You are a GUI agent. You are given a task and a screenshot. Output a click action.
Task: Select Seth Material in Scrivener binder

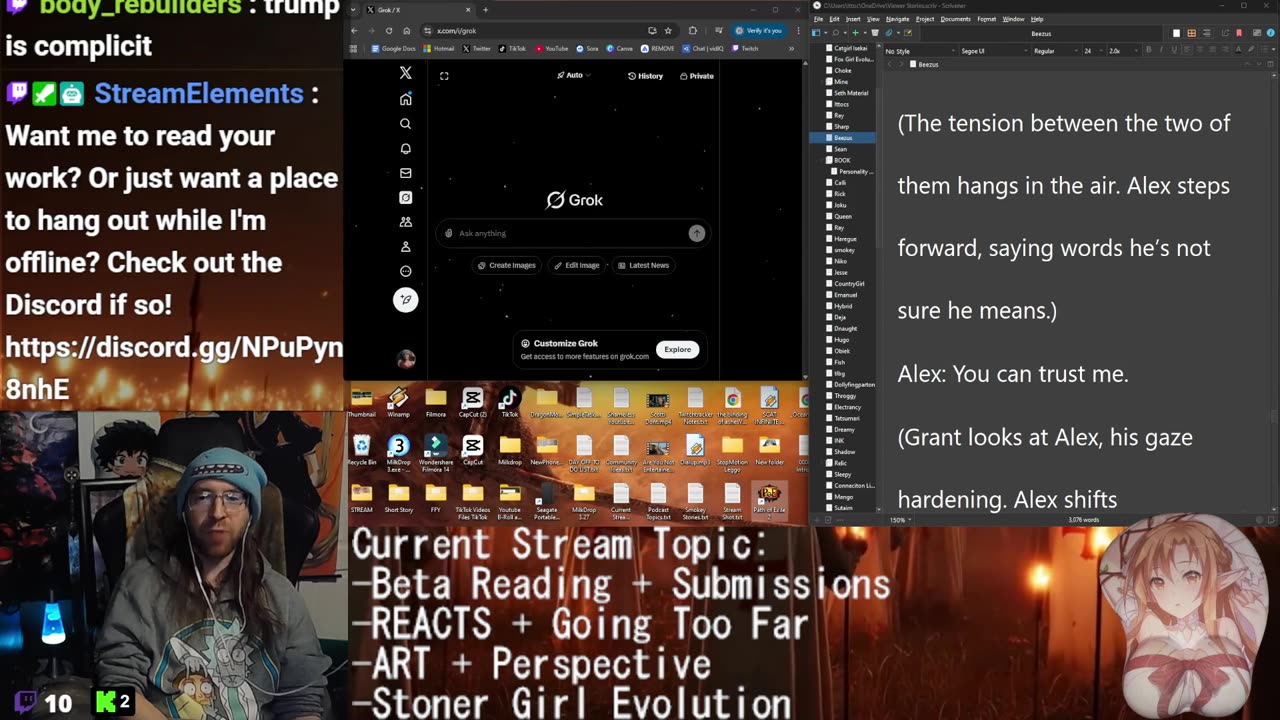point(850,93)
